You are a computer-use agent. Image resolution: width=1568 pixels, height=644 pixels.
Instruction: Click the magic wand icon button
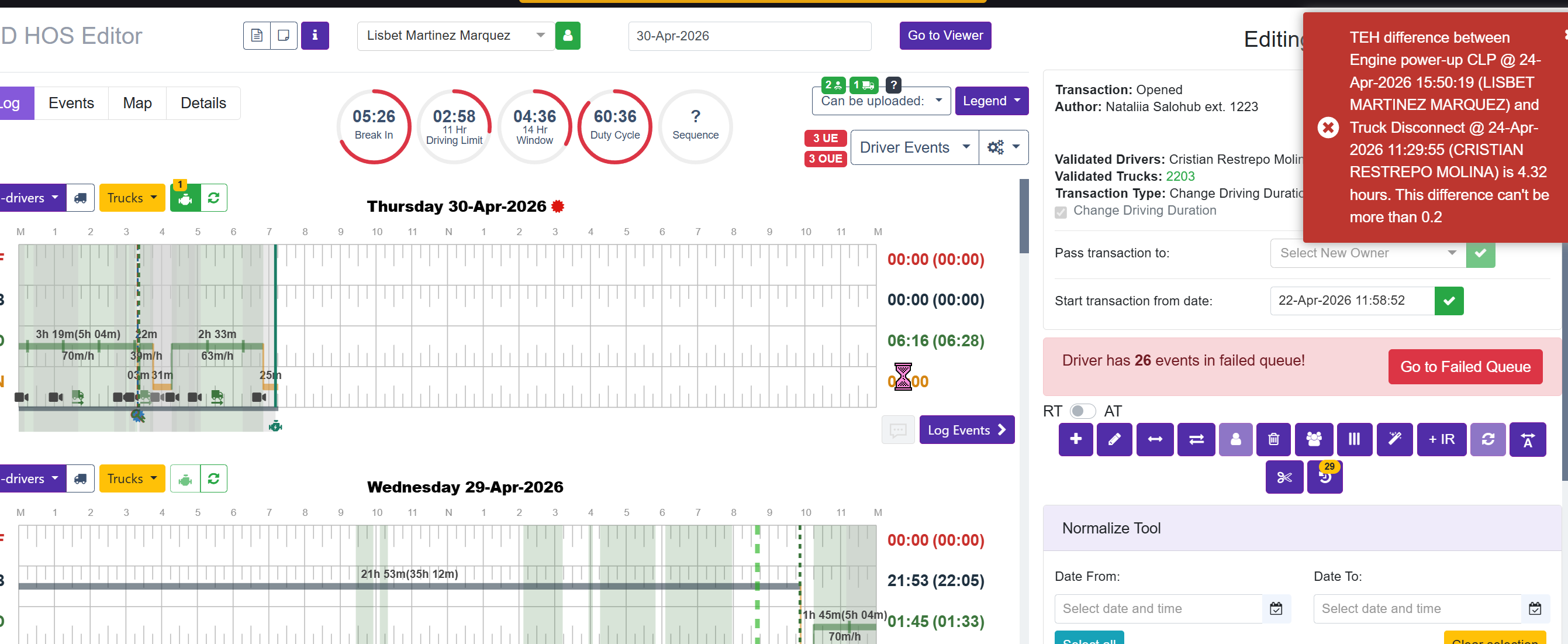click(x=1394, y=439)
